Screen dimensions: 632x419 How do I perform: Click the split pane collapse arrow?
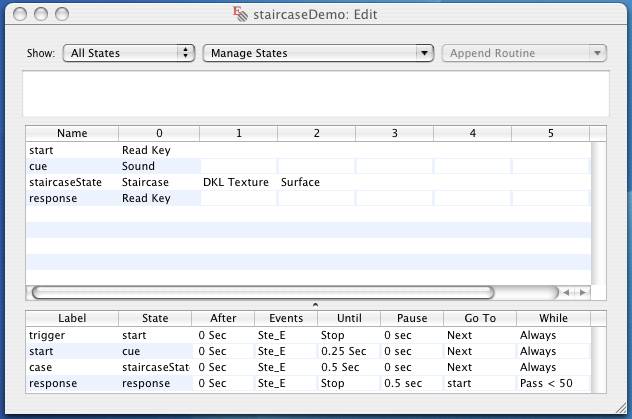[x=315, y=303]
